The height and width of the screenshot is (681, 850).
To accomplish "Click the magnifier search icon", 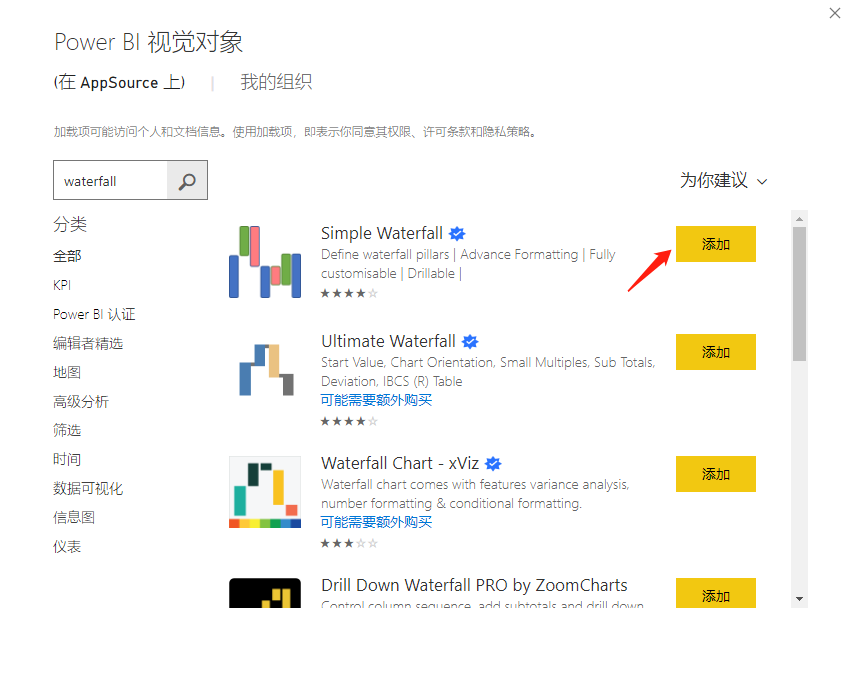I will pyautogui.click(x=187, y=181).
